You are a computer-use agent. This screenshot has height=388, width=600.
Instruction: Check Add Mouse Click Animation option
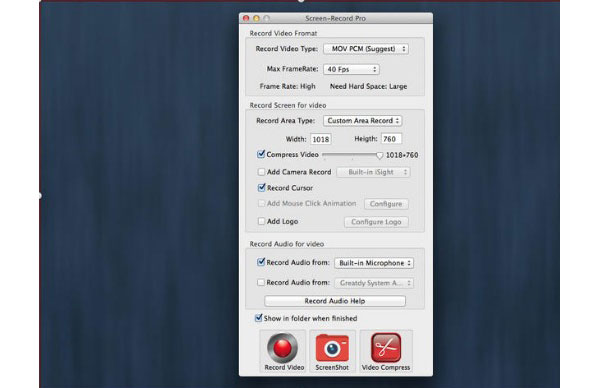point(261,203)
